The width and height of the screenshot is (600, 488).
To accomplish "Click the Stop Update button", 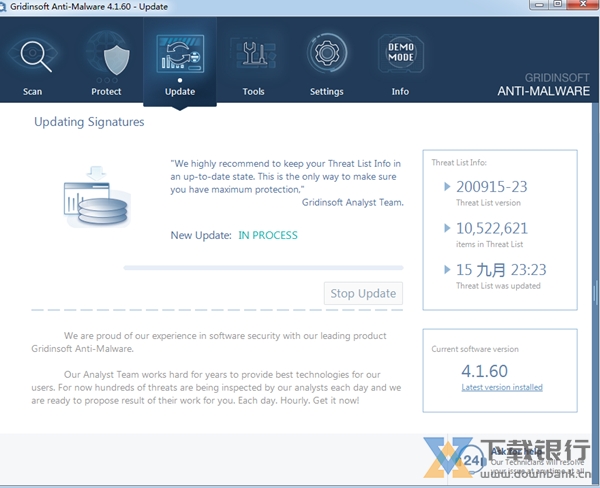I will pyautogui.click(x=363, y=294).
